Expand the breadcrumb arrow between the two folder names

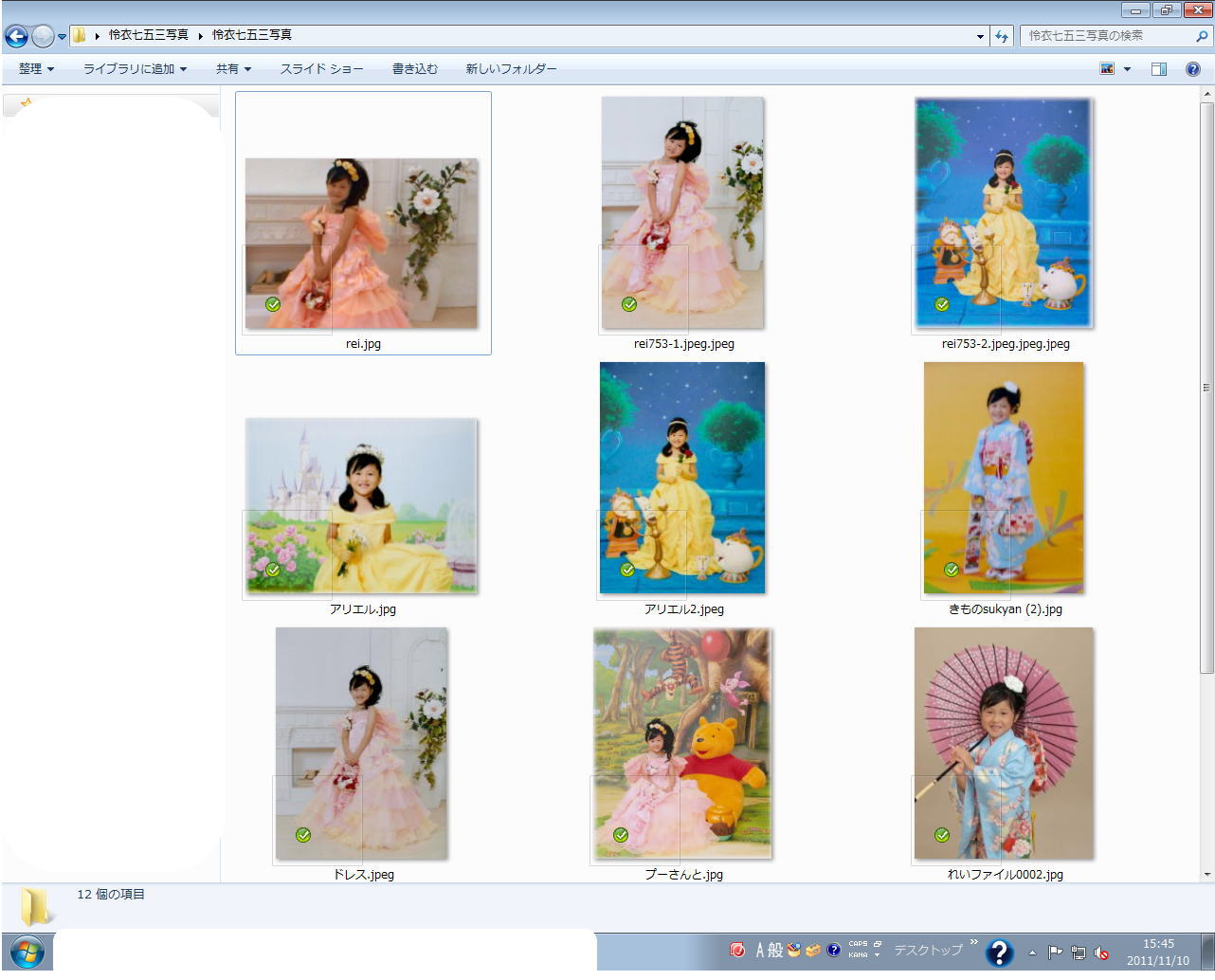pyautogui.click(x=201, y=36)
